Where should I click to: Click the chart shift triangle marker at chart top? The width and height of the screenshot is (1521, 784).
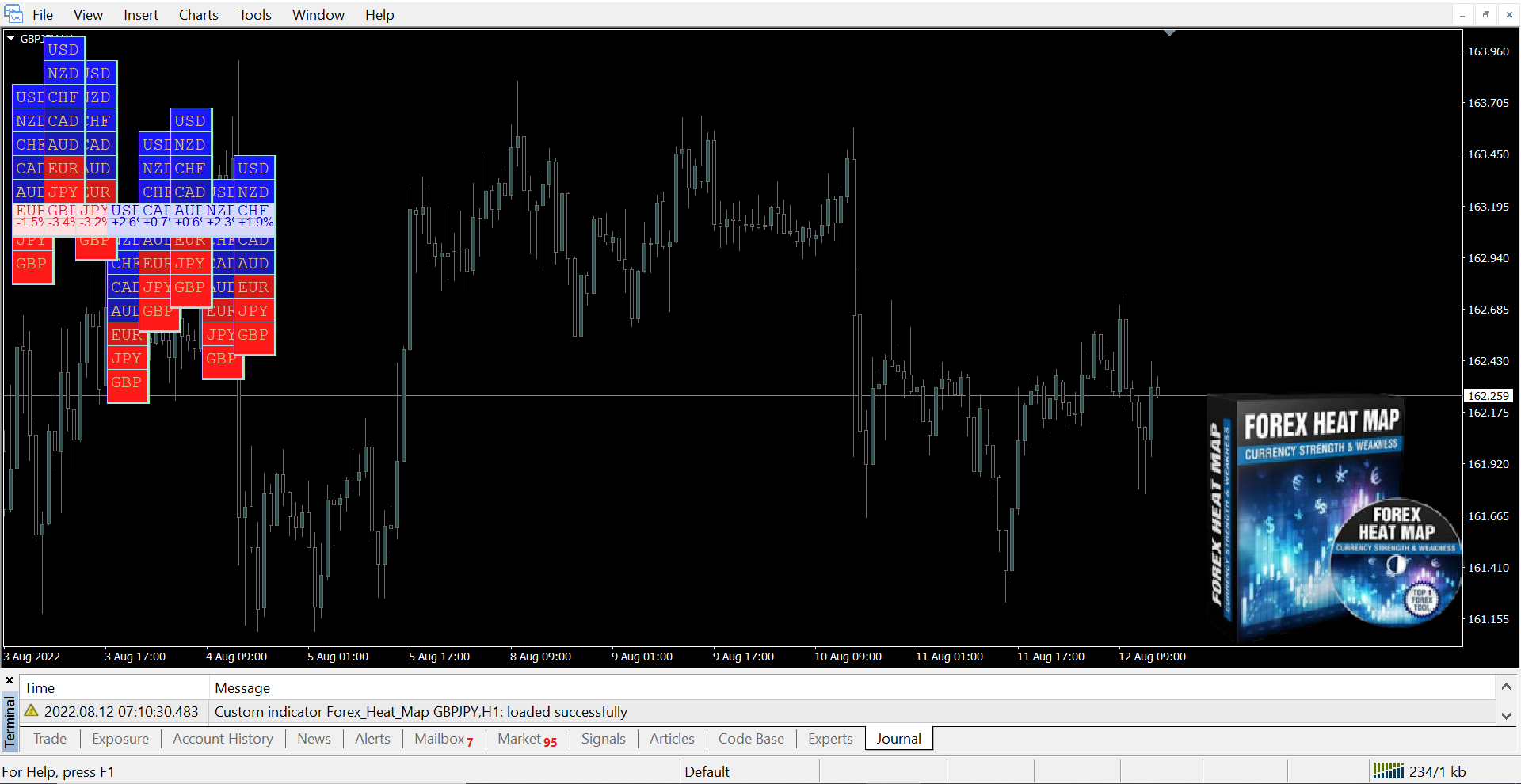pos(1169,33)
